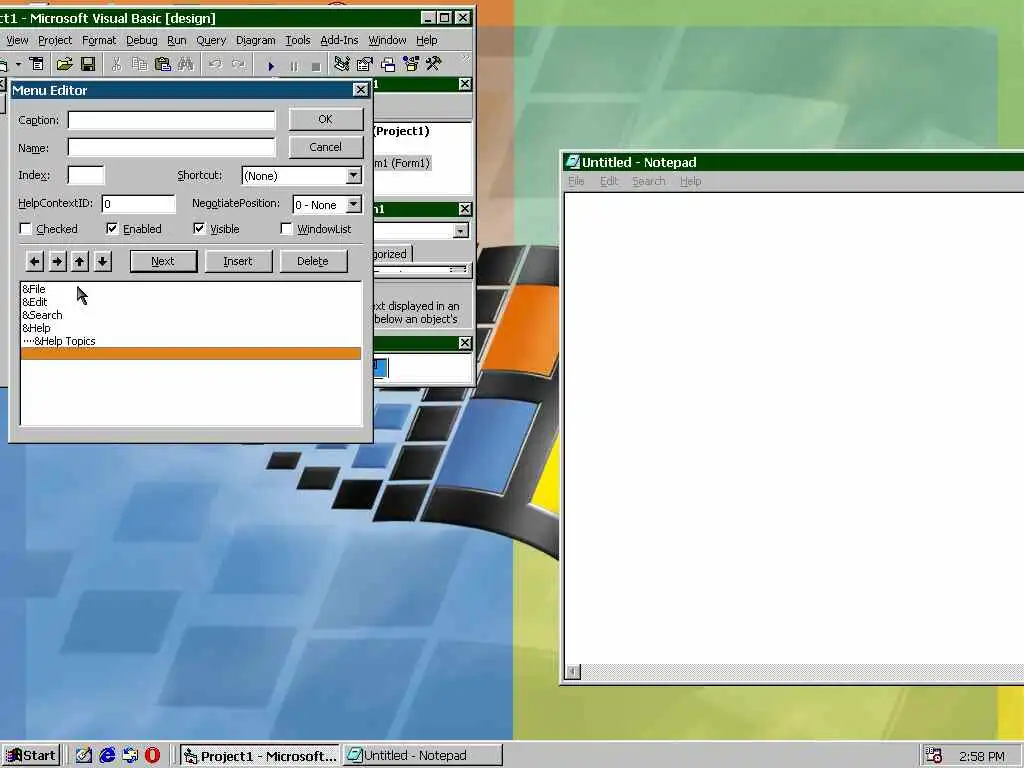Open the Project menu
The image size is (1024, 768).
tap(55, 40)
